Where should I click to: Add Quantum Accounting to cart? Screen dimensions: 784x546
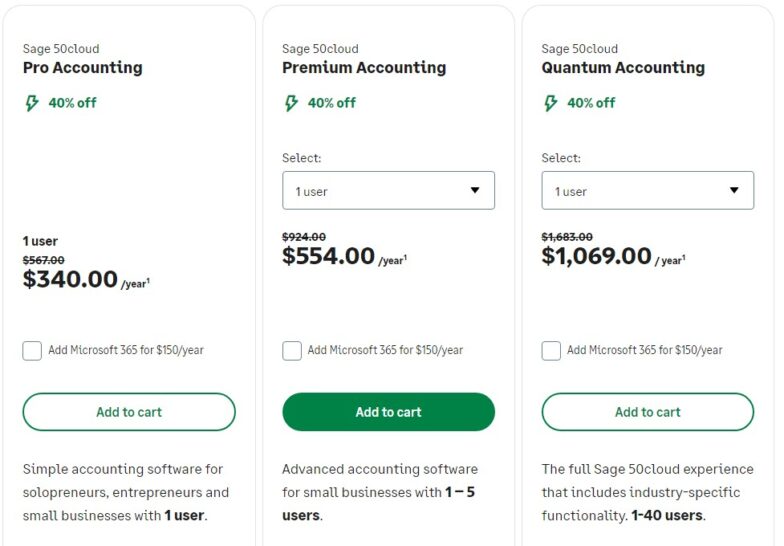[x=647, y=412]
